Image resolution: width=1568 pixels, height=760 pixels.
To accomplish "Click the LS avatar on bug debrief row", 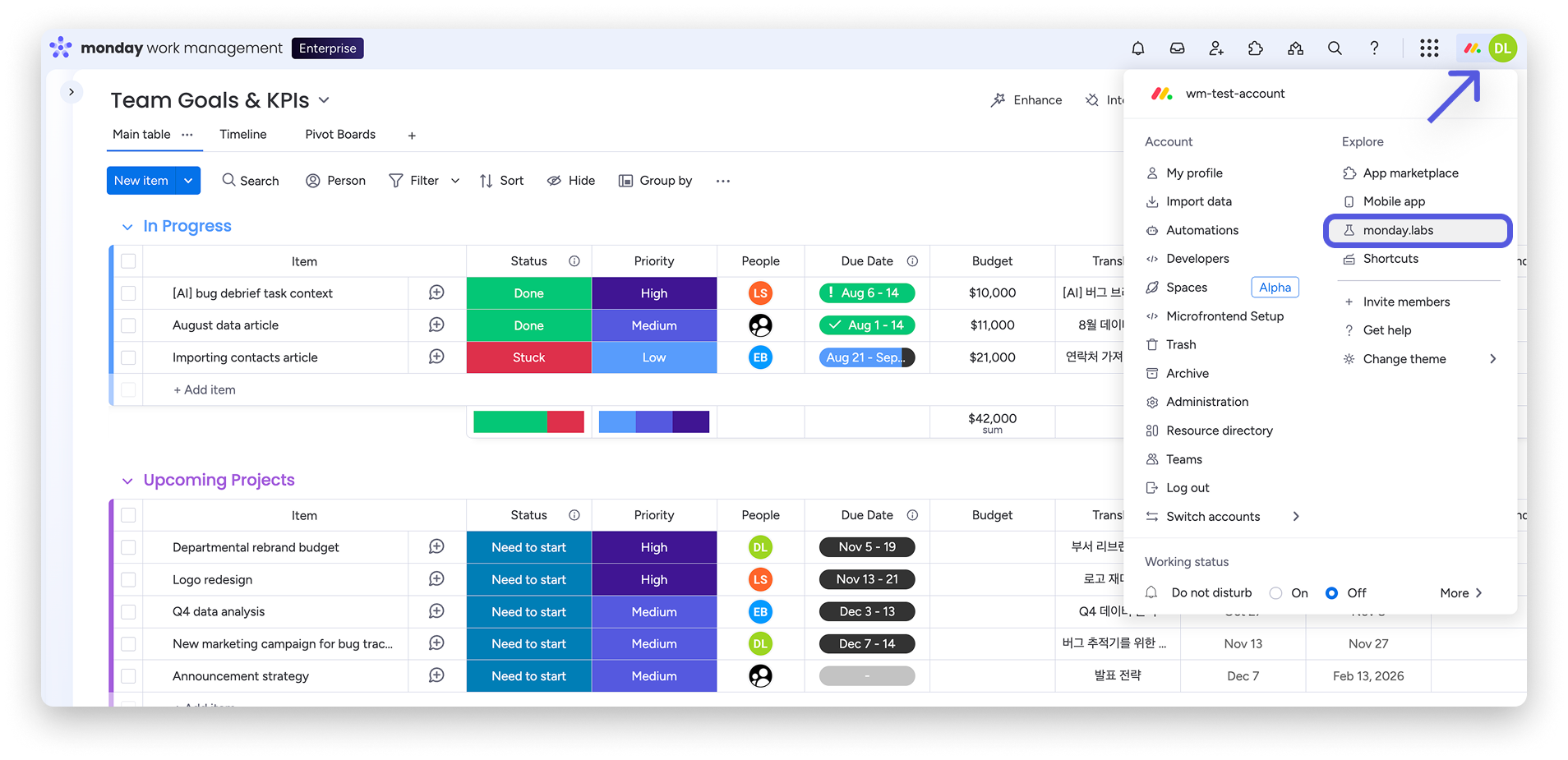I will pyautogui.click(x=760, y=292).
